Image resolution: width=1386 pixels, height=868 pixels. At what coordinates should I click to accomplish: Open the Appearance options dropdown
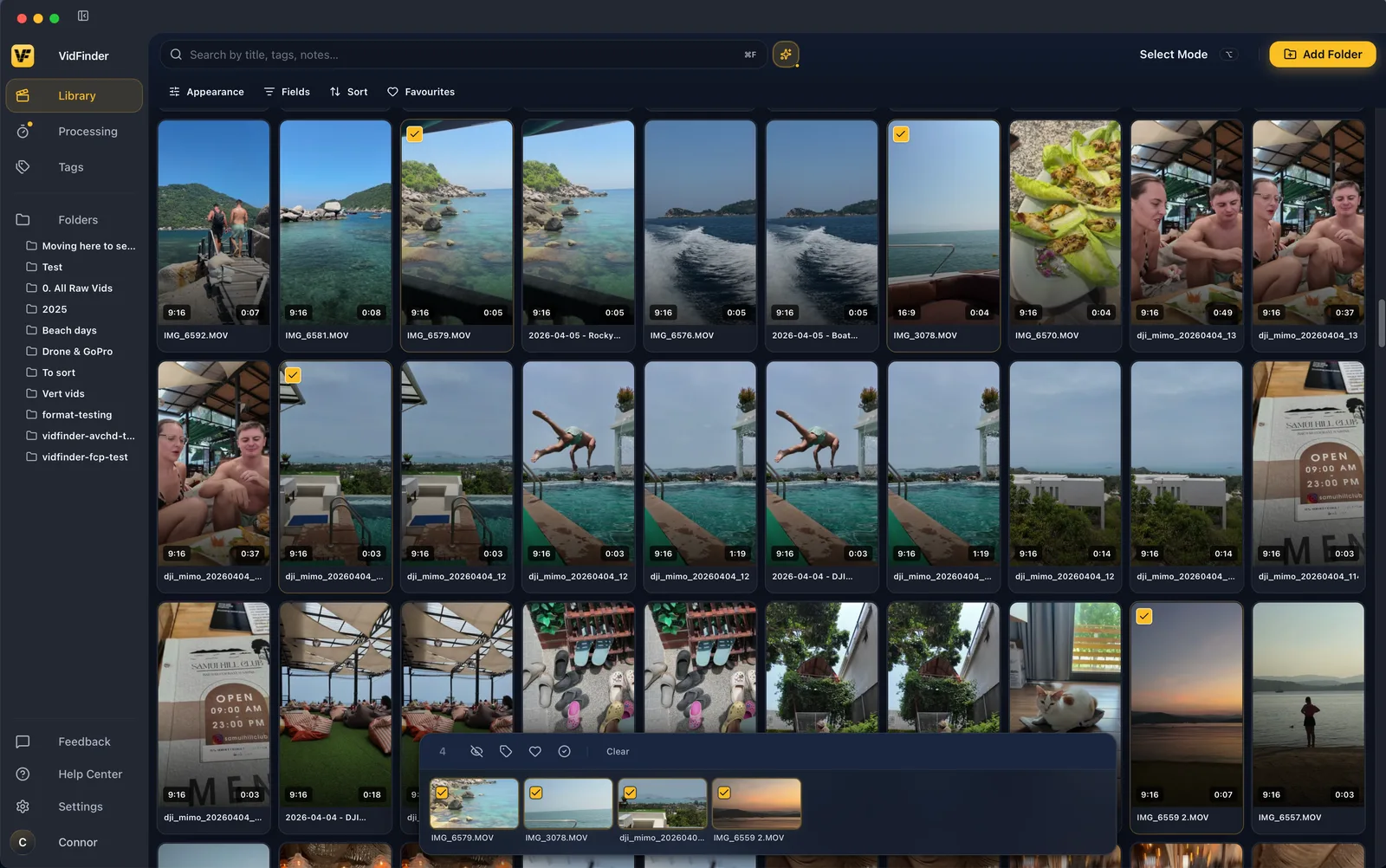[206, 92]
